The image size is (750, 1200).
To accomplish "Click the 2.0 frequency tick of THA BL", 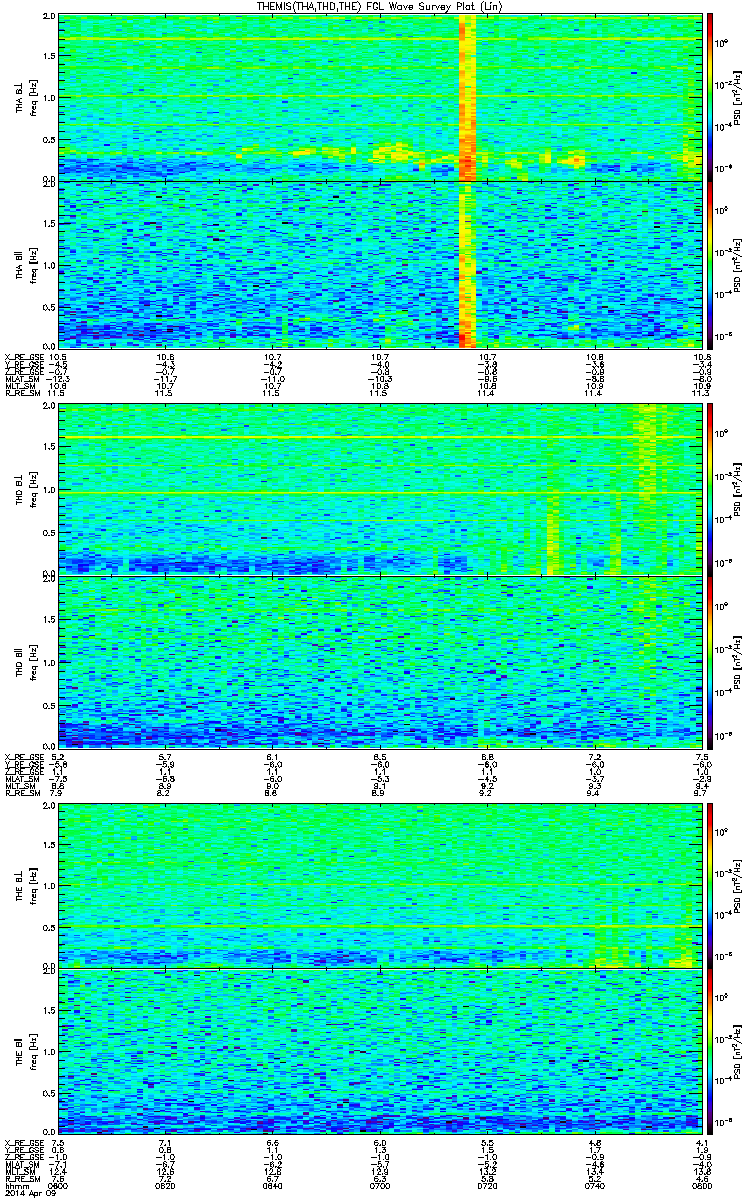I will (50, 18).
